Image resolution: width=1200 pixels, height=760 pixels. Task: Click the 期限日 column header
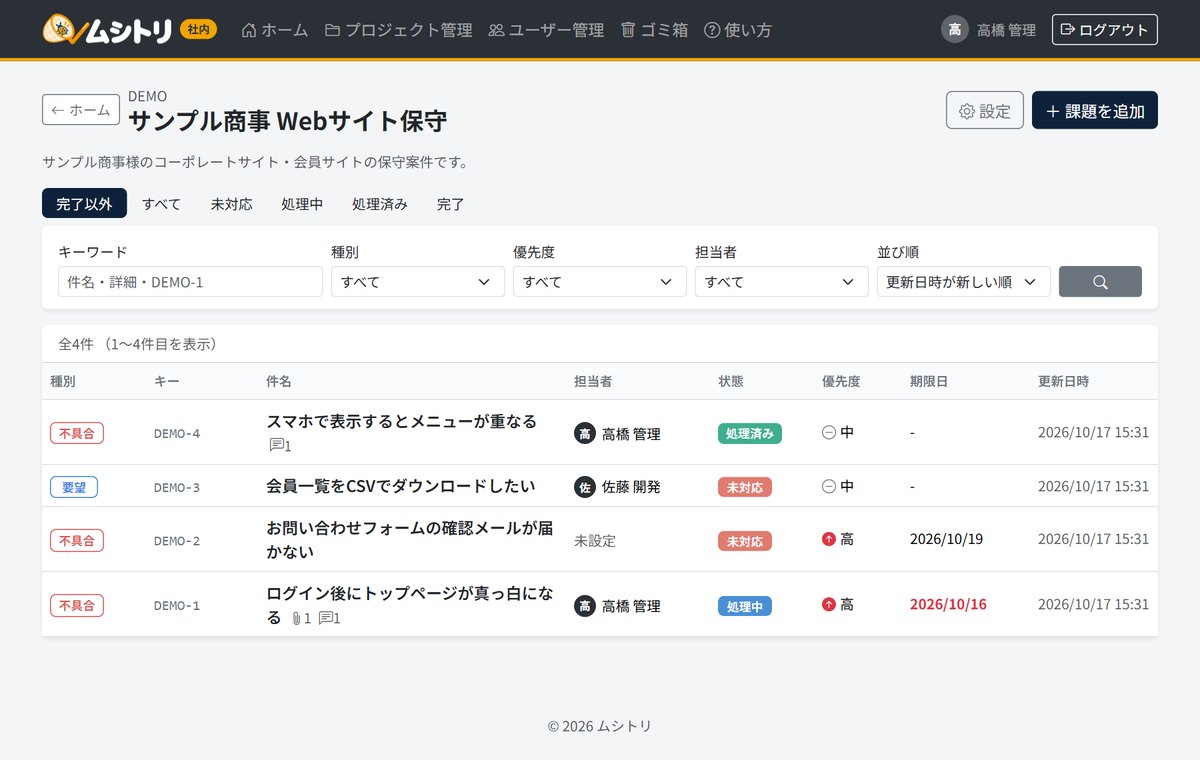coord(929,381)
